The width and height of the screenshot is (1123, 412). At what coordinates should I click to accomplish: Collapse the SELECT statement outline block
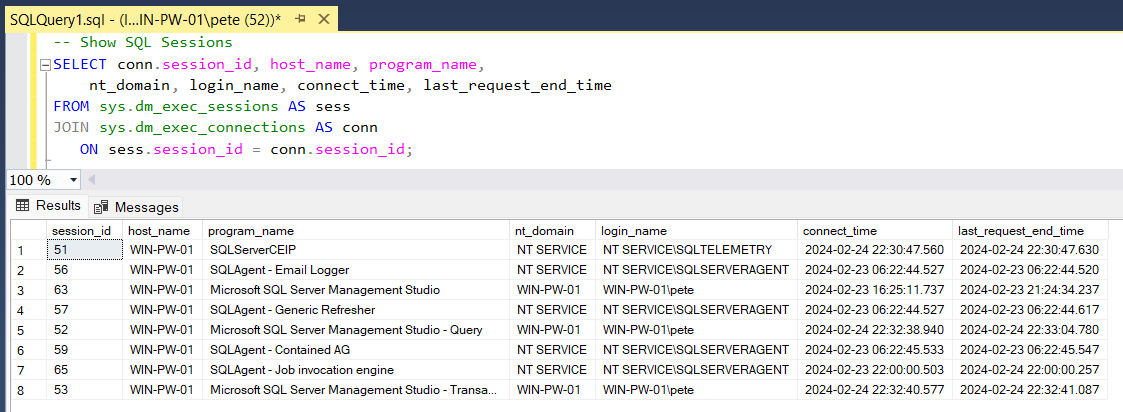click(44, 65)
